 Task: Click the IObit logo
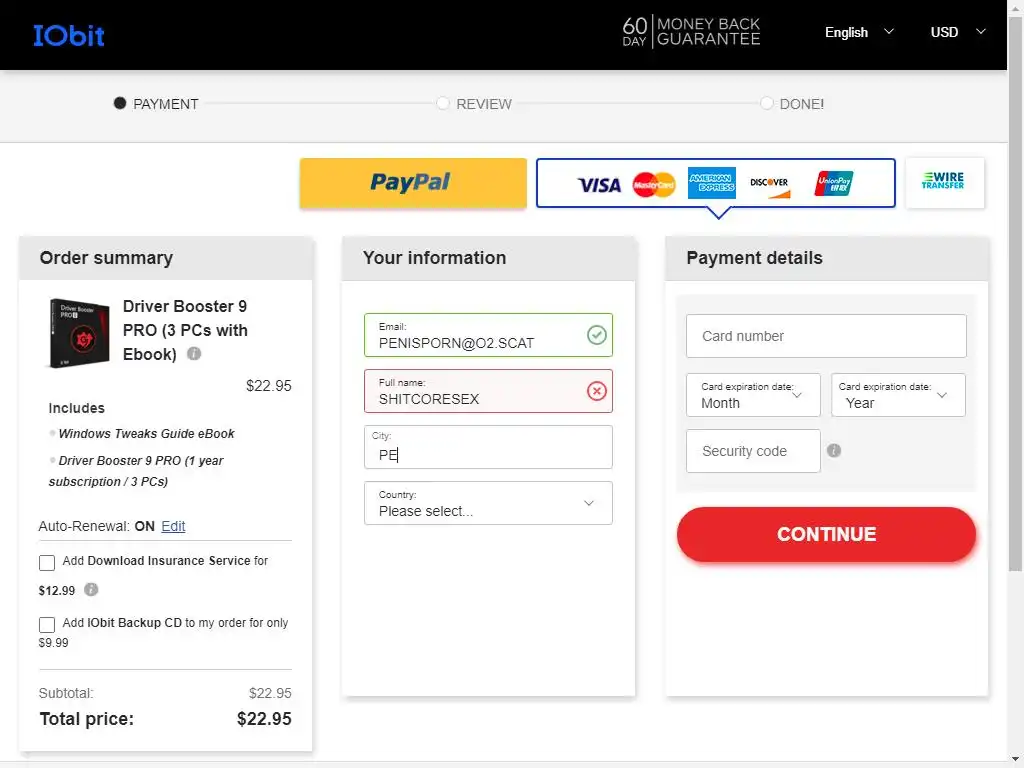(x=68, y=36)
